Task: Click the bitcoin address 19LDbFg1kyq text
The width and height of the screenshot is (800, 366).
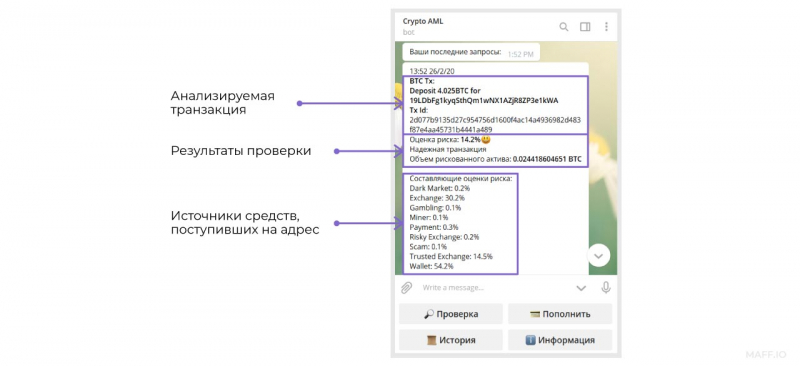Action: point(484,101)
